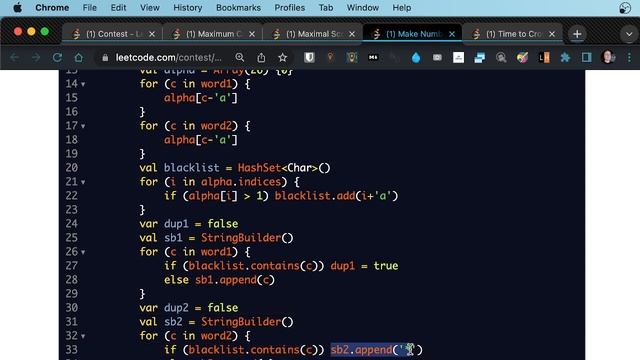Close the Maximum C tab
Image resolution: width=640 pixels, height=360 pixels.
252,34
